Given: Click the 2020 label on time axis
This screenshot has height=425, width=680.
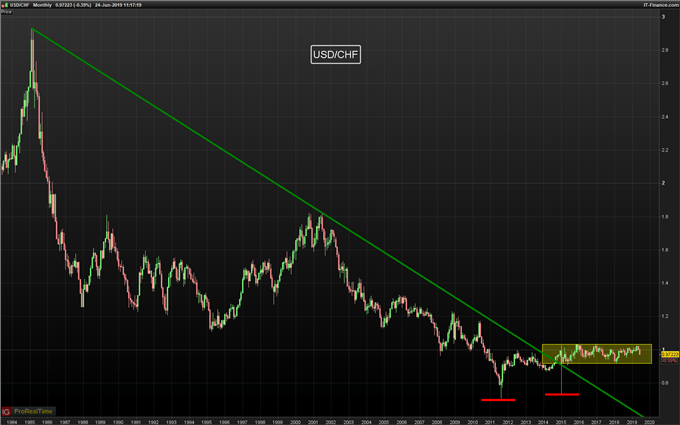Looking at the screenshot, I should [x=649, y=422].
